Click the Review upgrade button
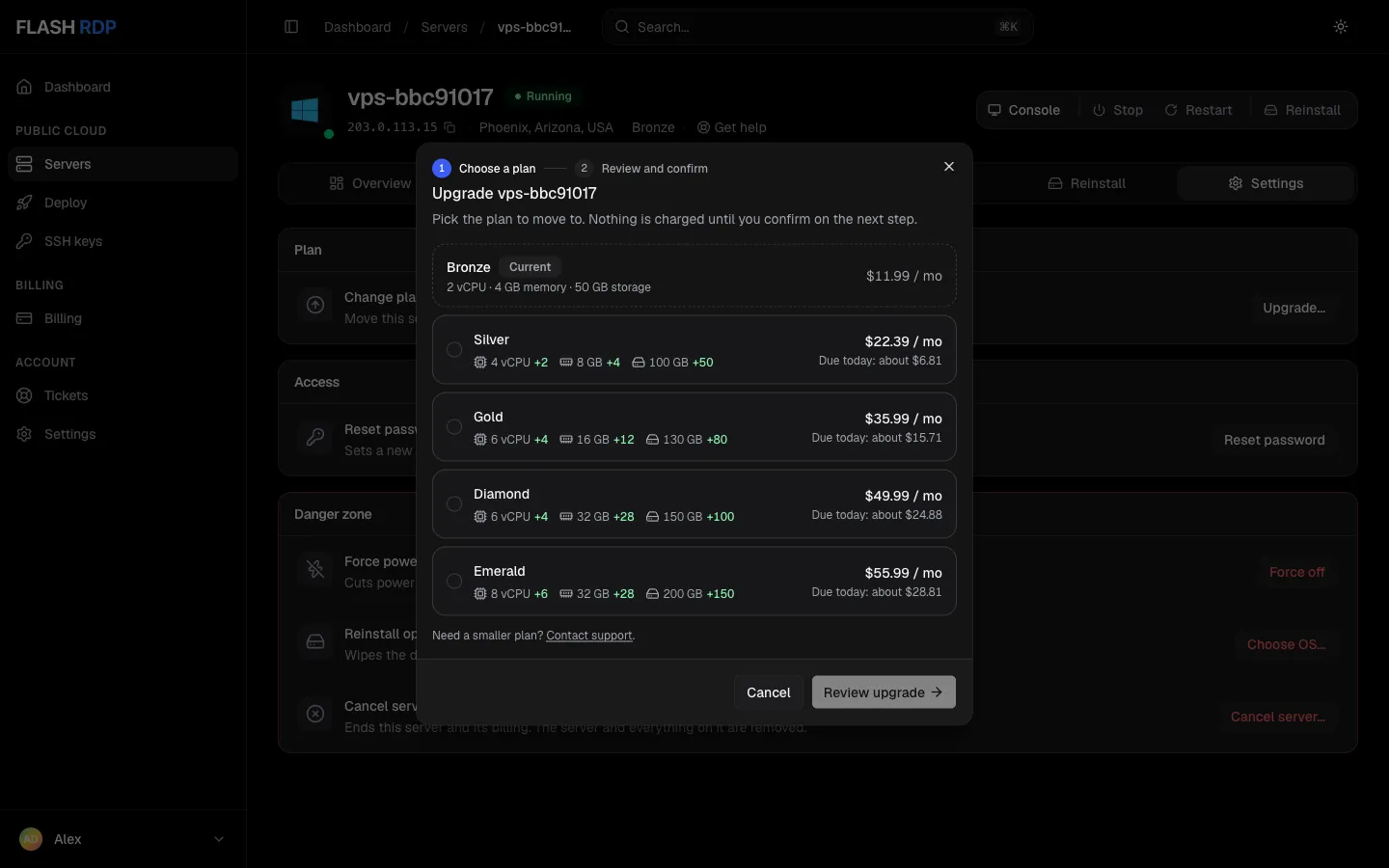 pos(884,692)
